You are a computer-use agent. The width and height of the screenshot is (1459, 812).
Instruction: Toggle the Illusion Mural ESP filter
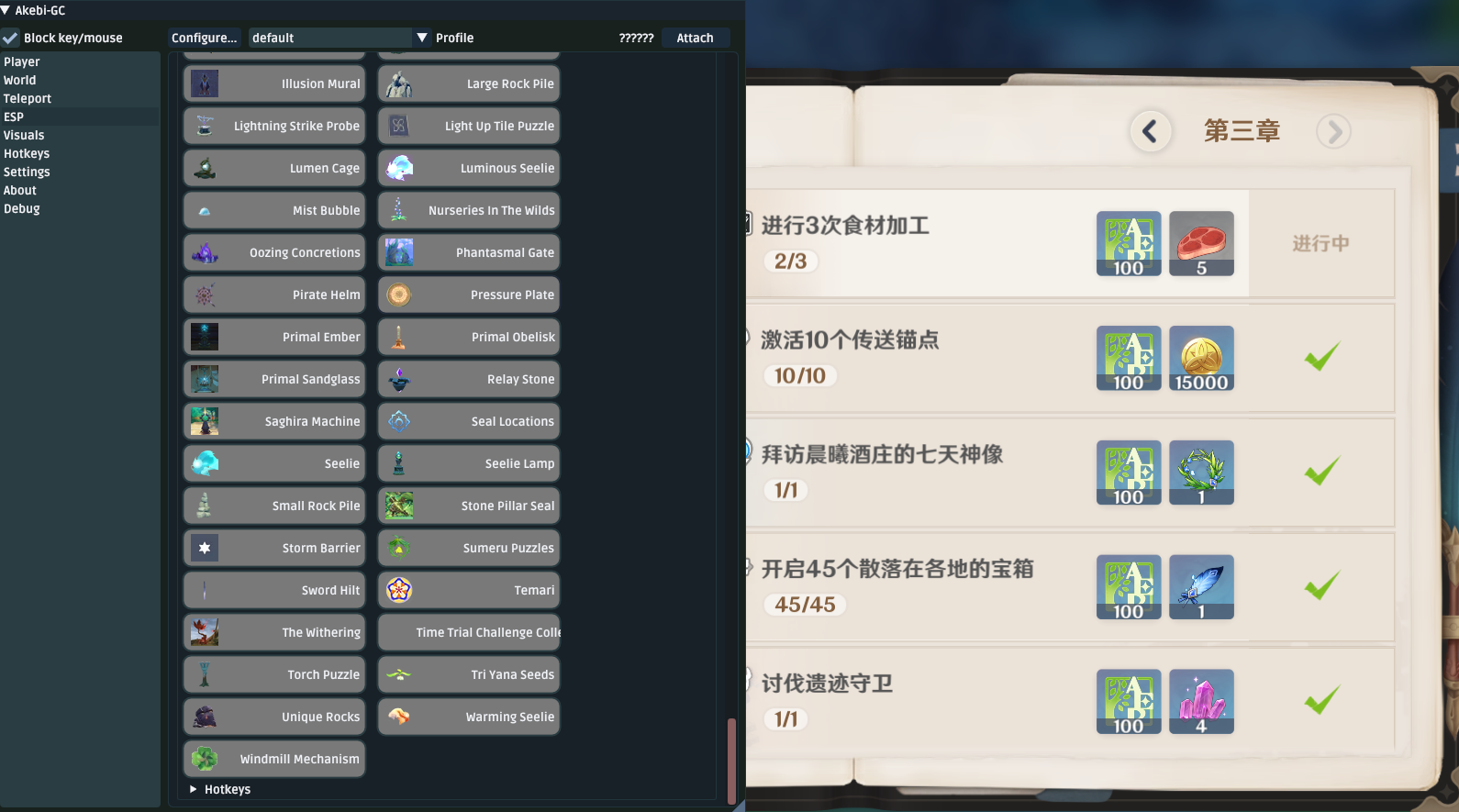coord(274,83)
